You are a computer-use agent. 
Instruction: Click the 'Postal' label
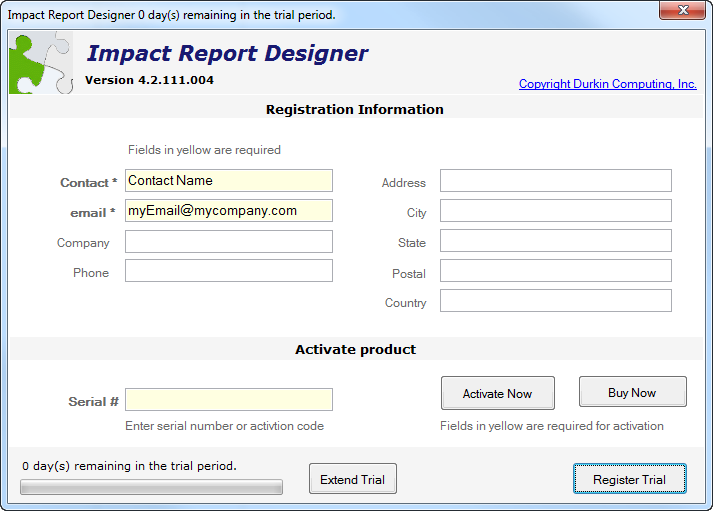pos(409,274)
